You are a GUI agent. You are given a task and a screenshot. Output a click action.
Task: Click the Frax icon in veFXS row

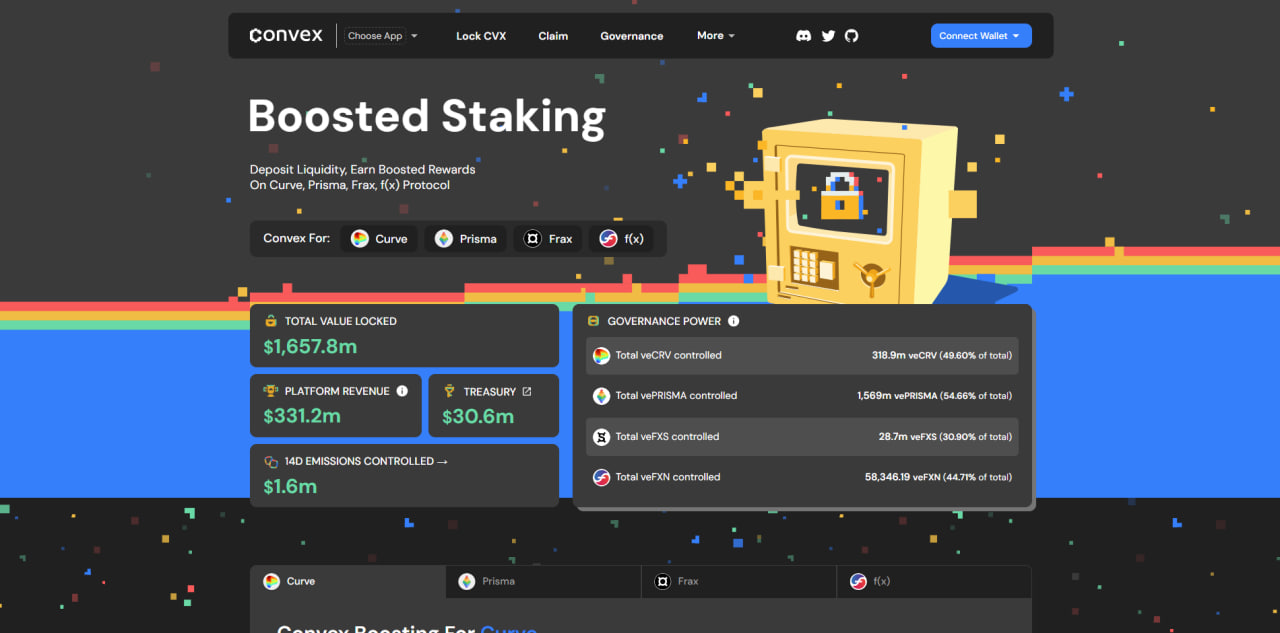[601, 437]
